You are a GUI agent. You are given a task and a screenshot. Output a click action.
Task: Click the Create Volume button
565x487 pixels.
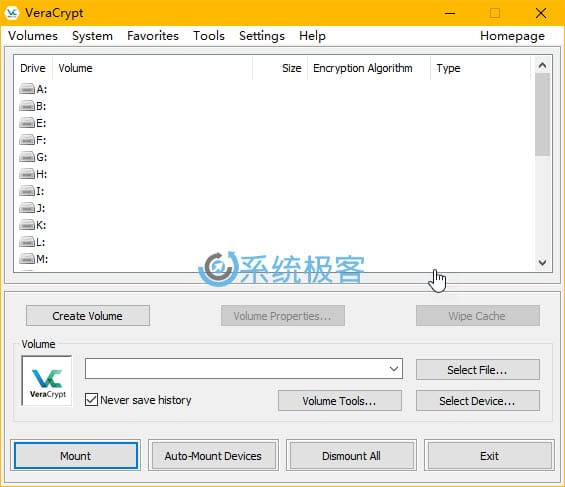coord(88,316)
